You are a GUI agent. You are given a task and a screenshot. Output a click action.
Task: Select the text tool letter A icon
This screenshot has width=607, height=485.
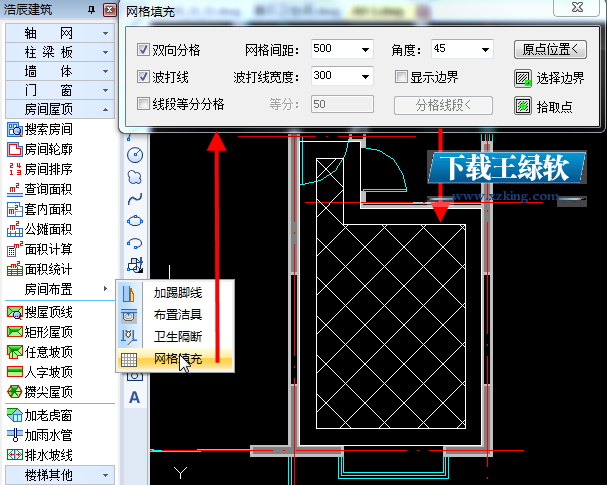click(x=134, y=398)
